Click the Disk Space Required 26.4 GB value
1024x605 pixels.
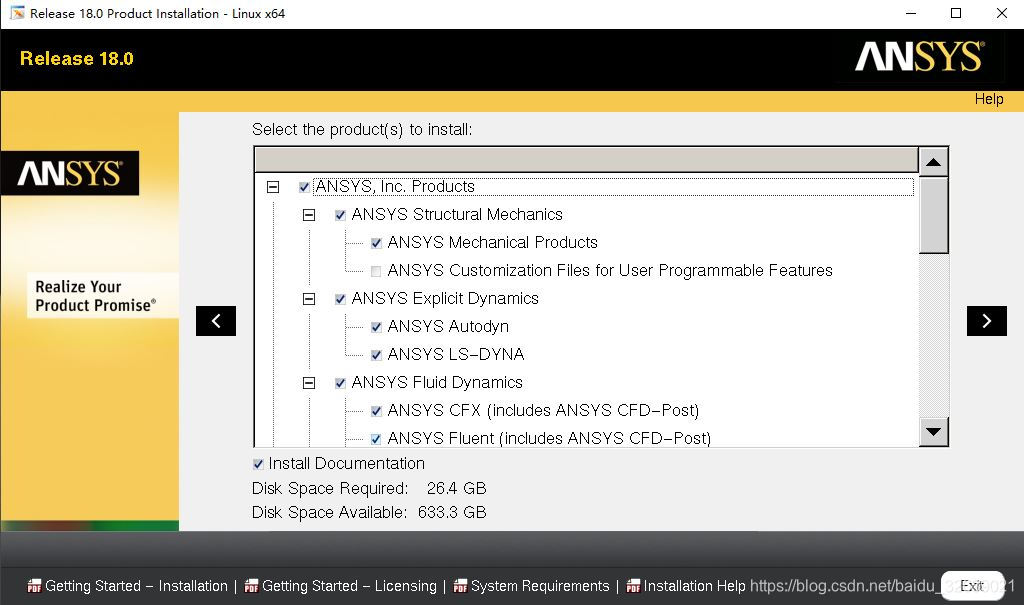pyautogui.click(x=456, y=489)
